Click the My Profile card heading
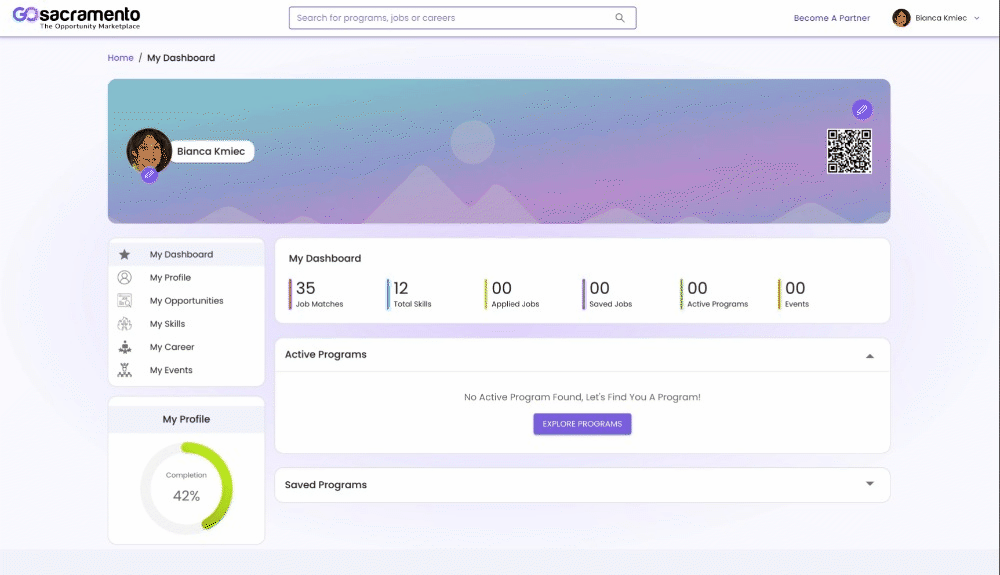The image size is (1000, 575). point(186,419)
